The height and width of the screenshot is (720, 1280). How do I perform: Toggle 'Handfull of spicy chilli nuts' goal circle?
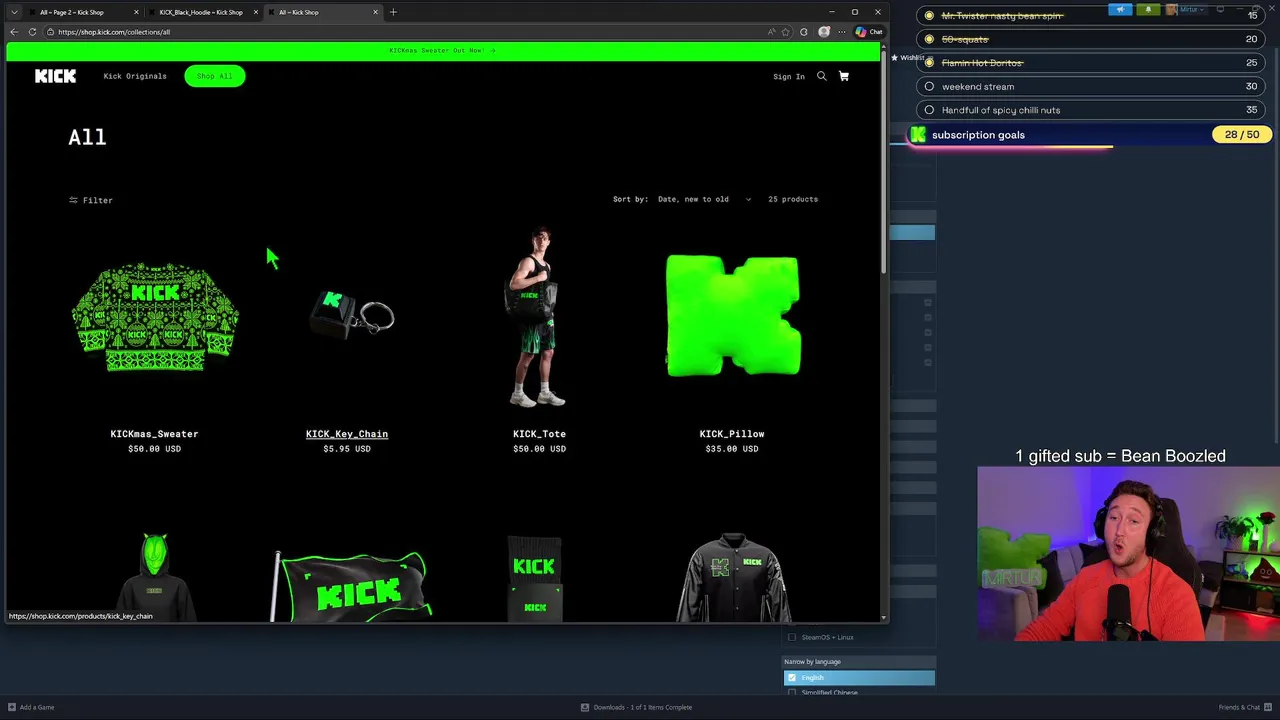coord(929,110)
